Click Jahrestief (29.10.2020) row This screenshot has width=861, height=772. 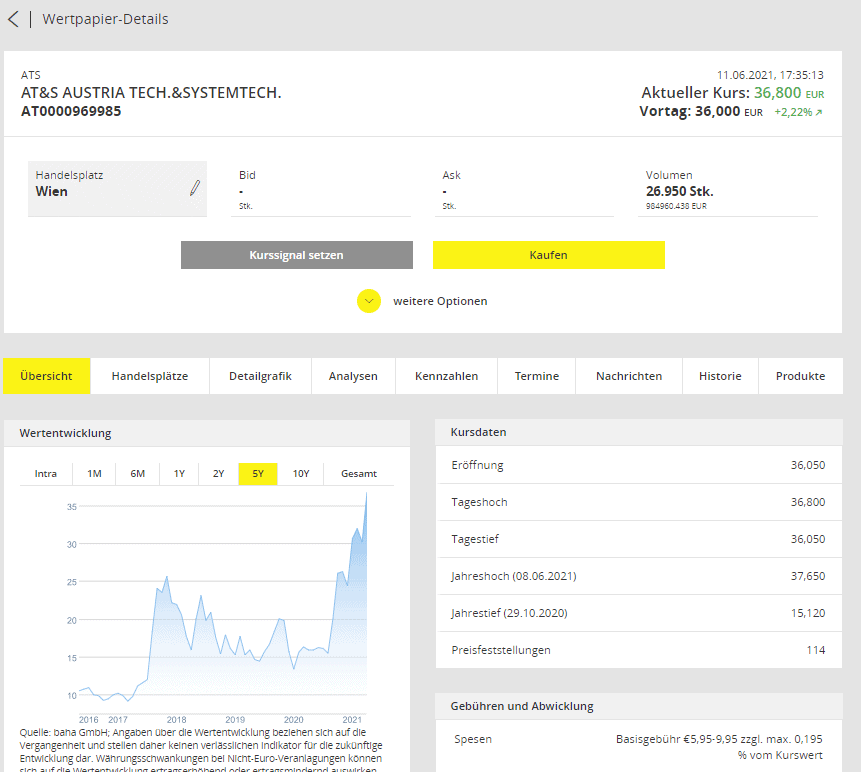640,613
